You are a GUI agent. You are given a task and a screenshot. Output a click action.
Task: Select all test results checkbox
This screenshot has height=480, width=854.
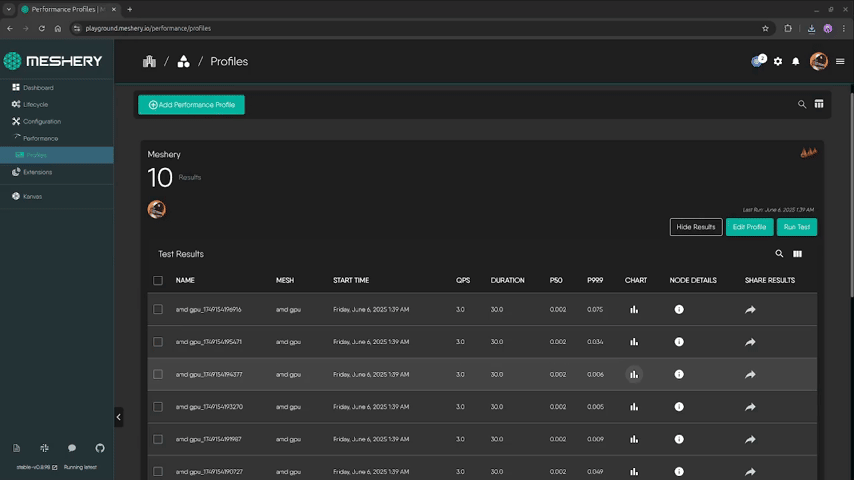(158, 280)
